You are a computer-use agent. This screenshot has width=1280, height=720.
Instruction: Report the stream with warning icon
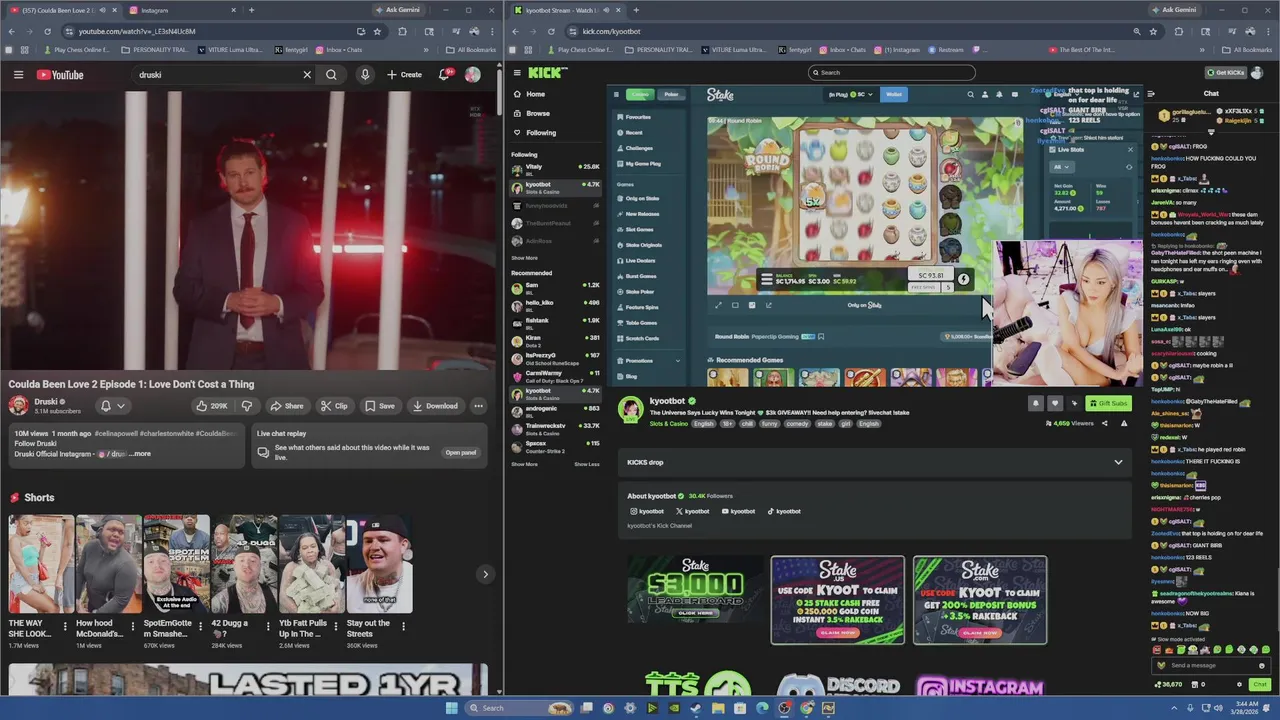1123,423
